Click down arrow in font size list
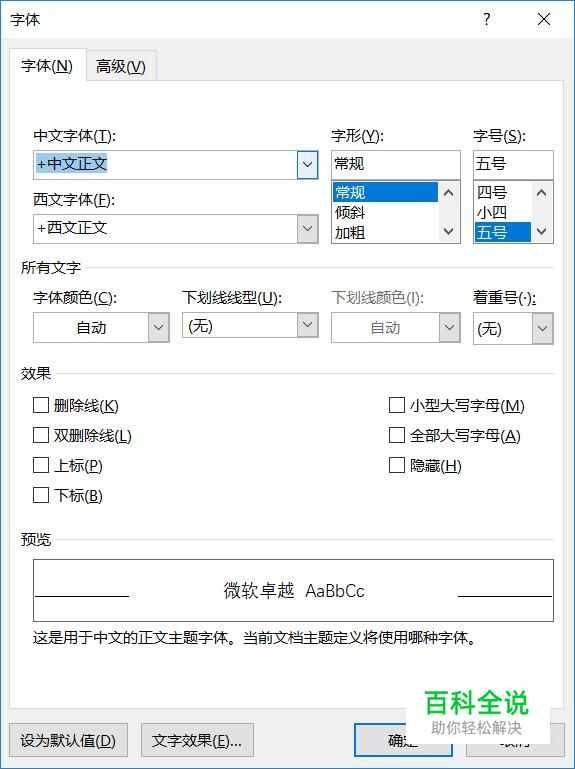This screenshot has width=575, height=769. [x=542, y=231]
